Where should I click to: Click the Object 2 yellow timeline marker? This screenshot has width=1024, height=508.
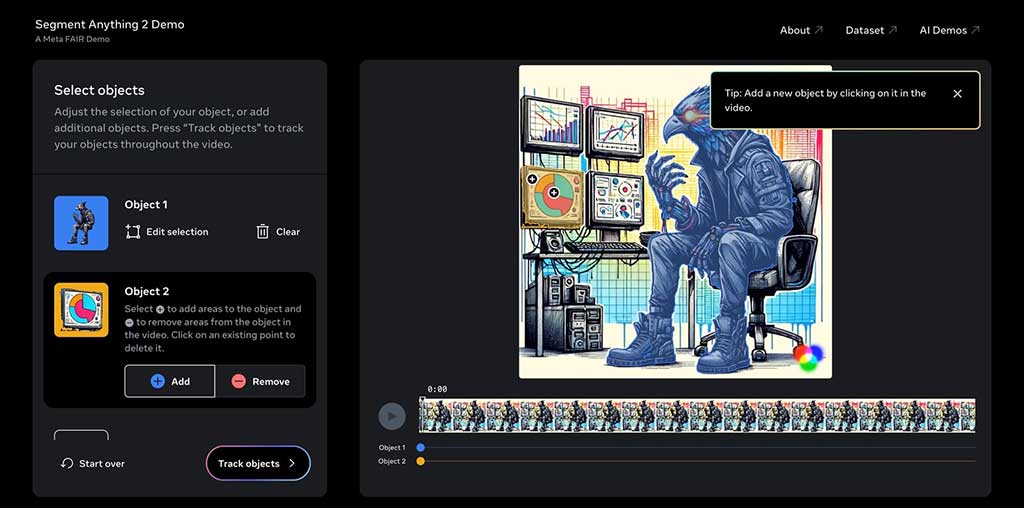(x=420, y=461)
